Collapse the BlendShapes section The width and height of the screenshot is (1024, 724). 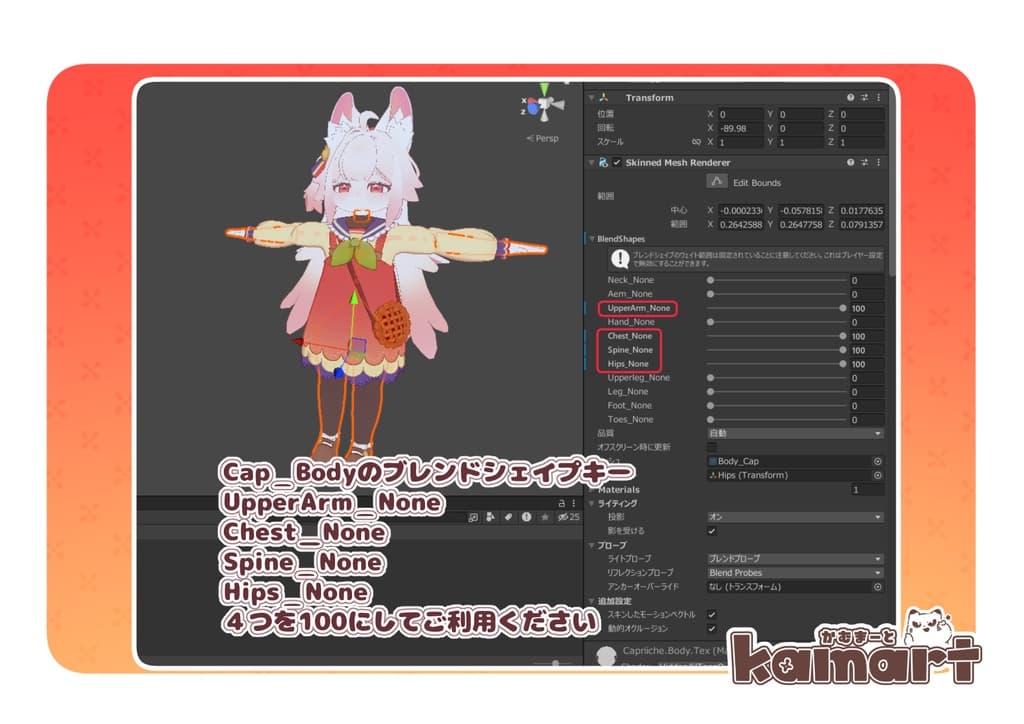591,239
